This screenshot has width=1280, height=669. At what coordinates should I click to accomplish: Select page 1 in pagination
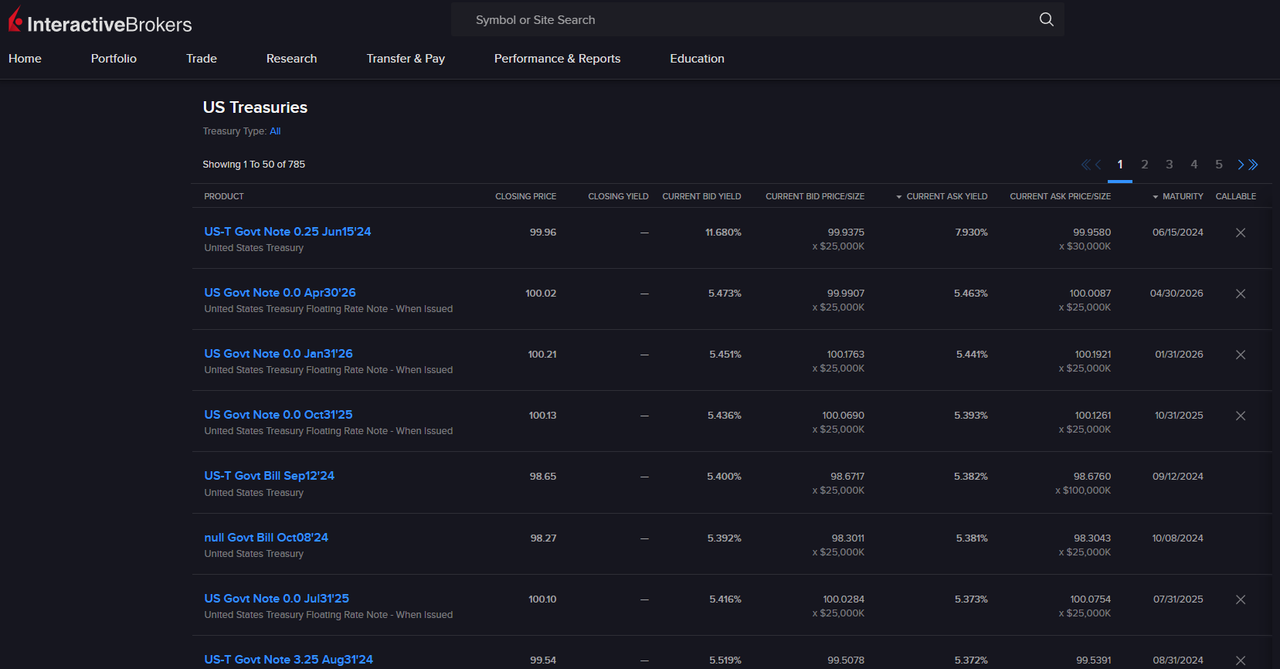point(1120,165)
